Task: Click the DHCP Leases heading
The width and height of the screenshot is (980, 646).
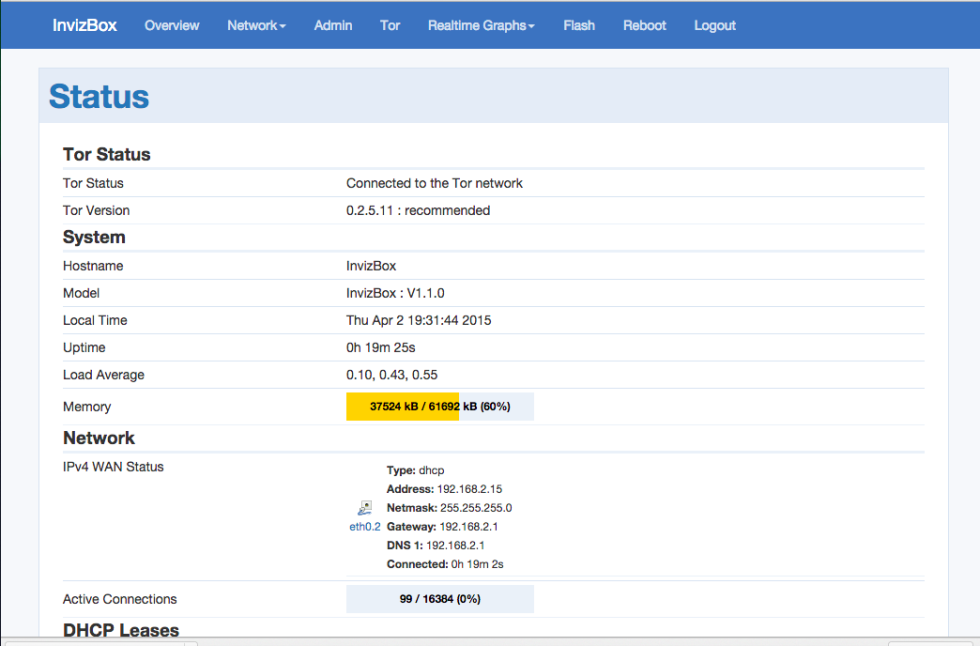Action: (x=120, y=630)
